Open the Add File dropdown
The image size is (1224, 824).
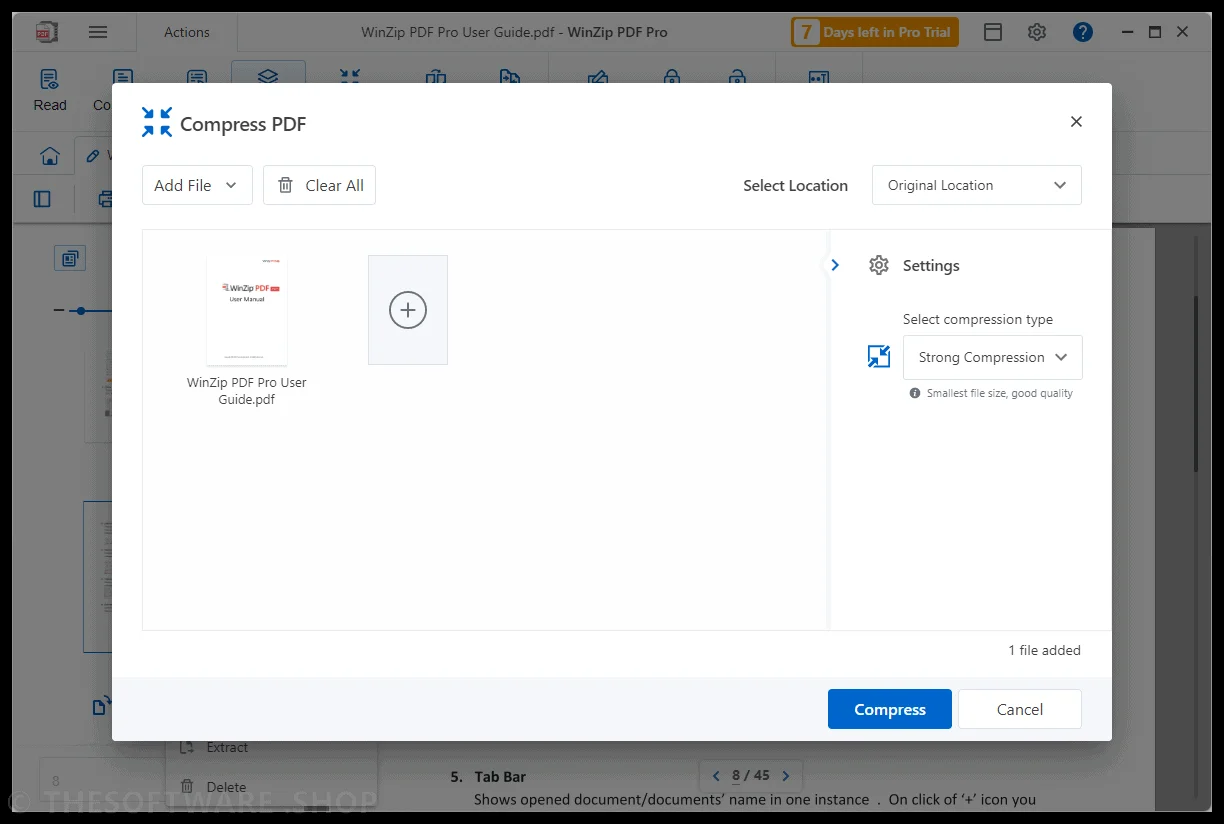click(x=197, y=185)
